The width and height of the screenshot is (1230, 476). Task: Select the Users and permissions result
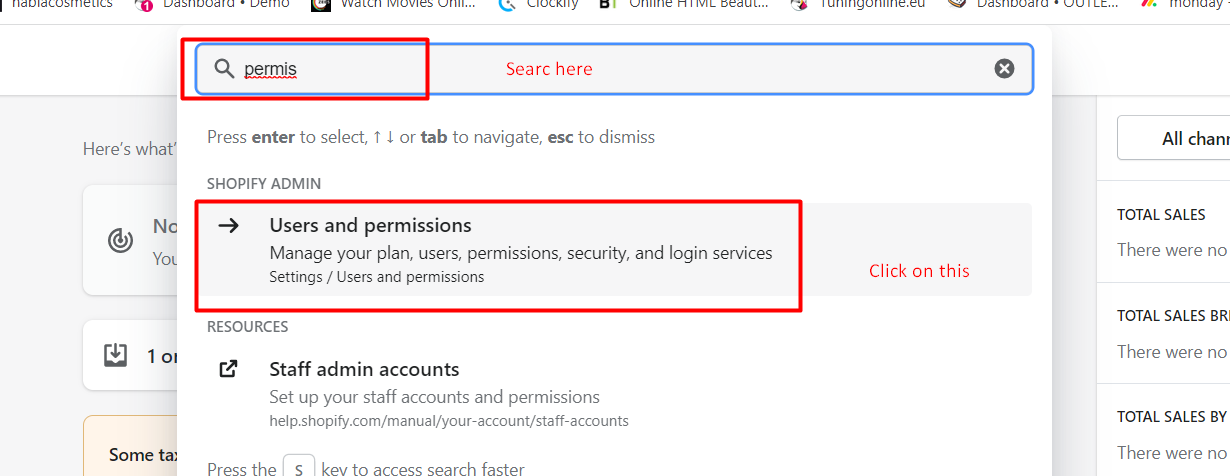click(x=614, y=249)
